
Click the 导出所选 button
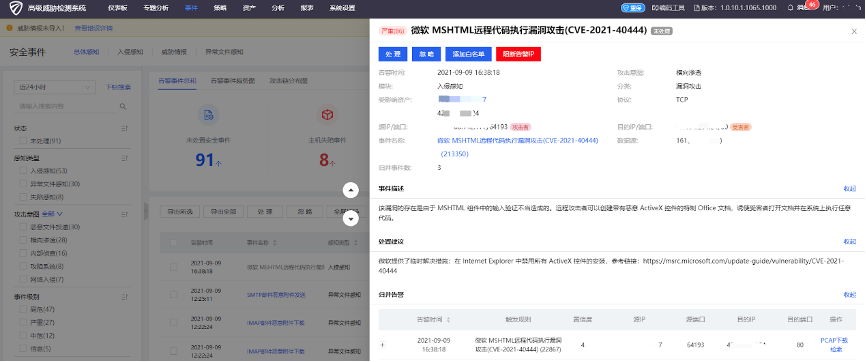pos(179,212)
